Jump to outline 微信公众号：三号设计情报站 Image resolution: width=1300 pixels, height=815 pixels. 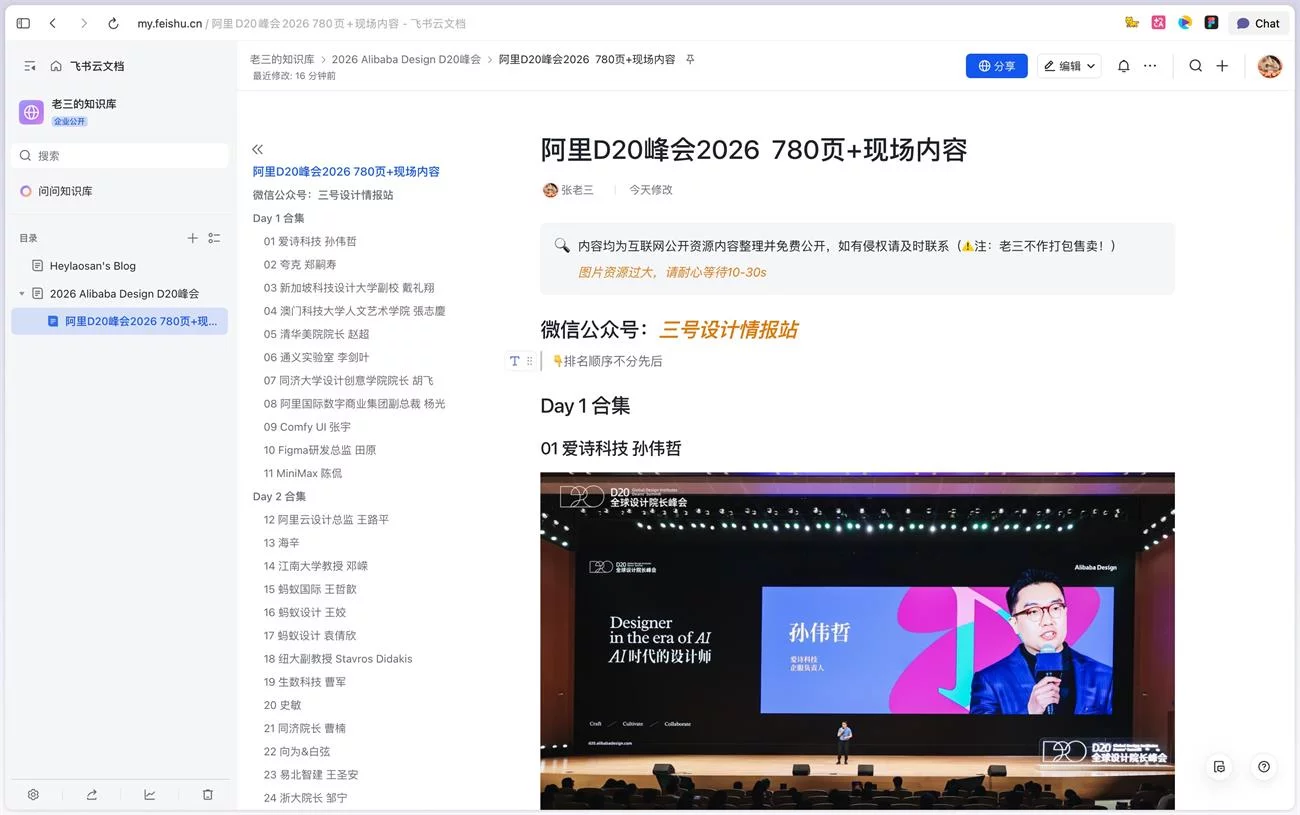point(323,195)
